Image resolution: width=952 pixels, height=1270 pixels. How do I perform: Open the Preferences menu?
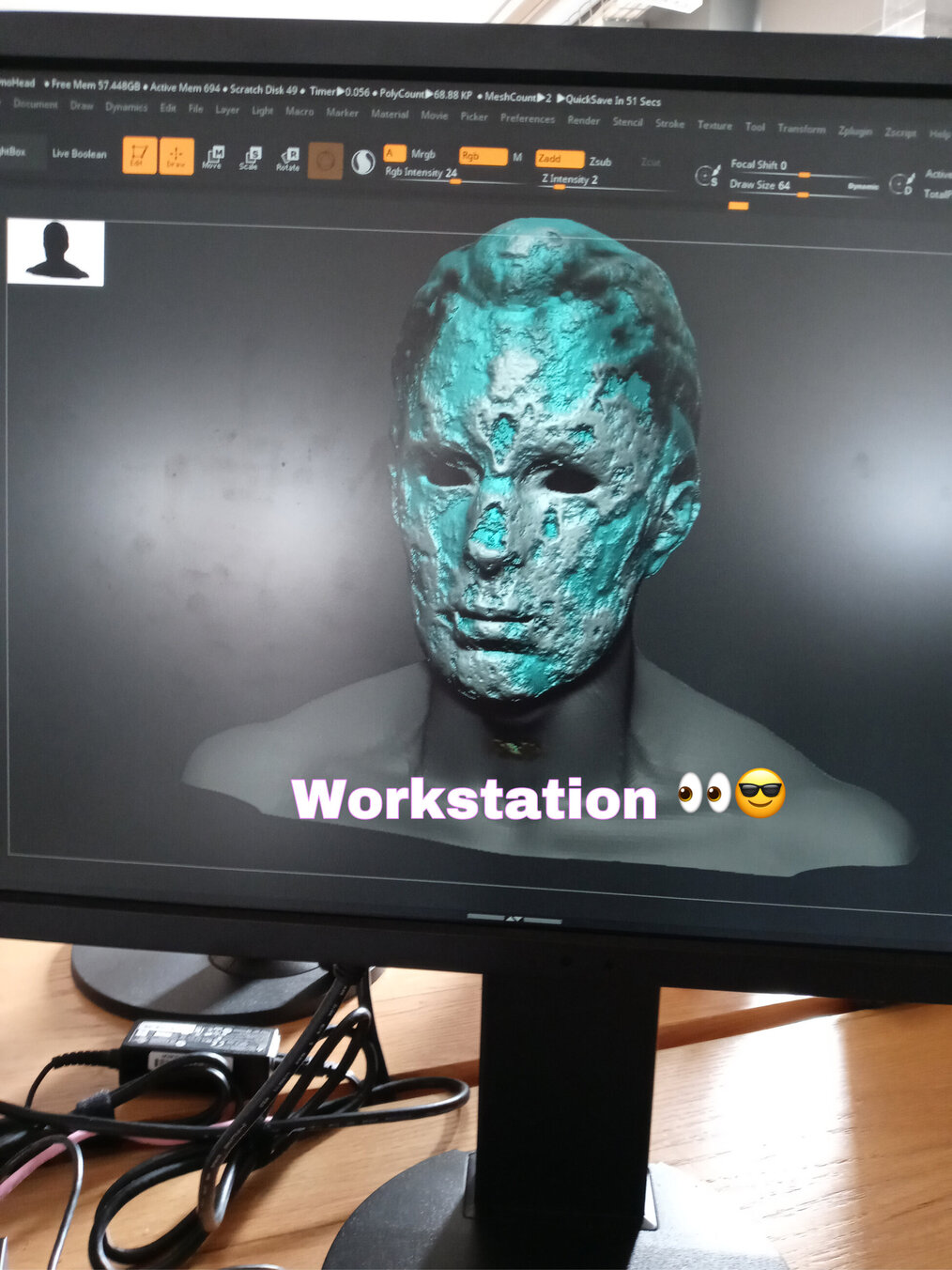pyautogui.click(x=528, y=118)
